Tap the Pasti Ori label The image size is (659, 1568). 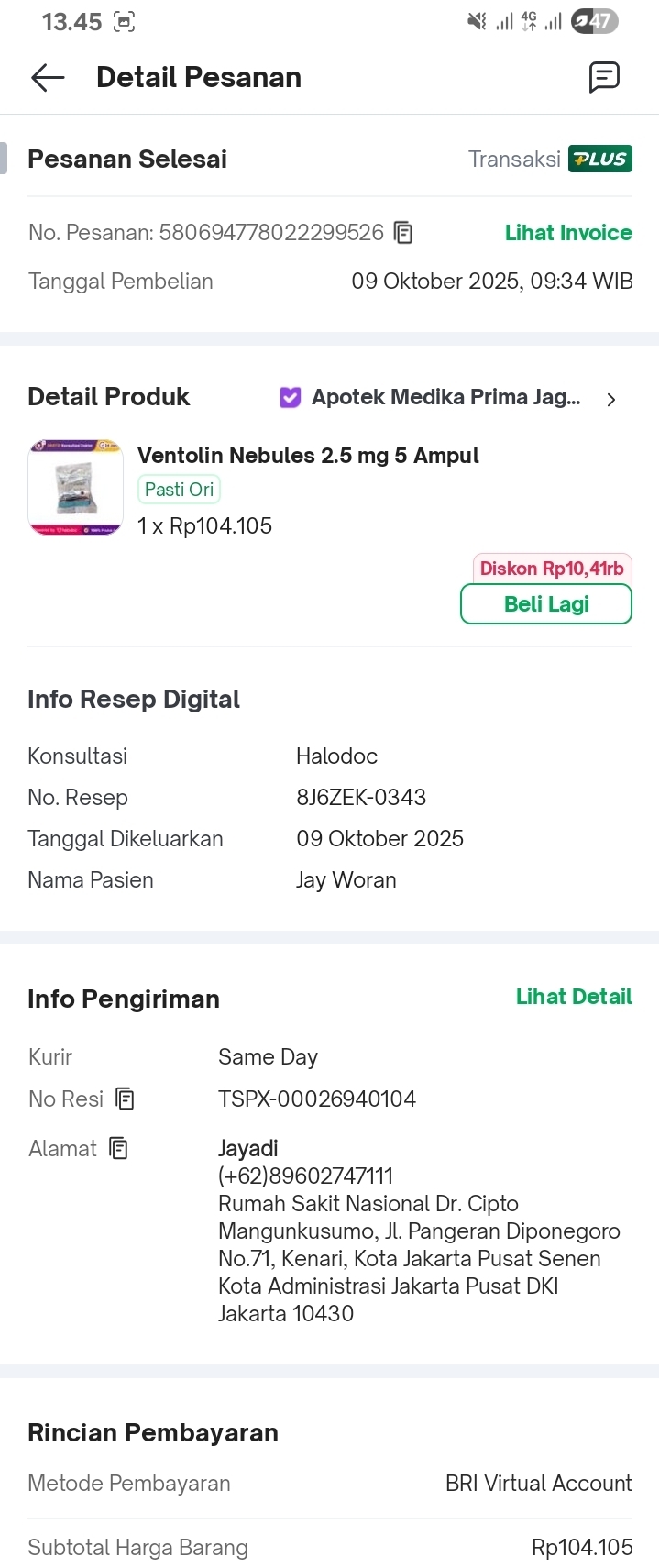180,490
